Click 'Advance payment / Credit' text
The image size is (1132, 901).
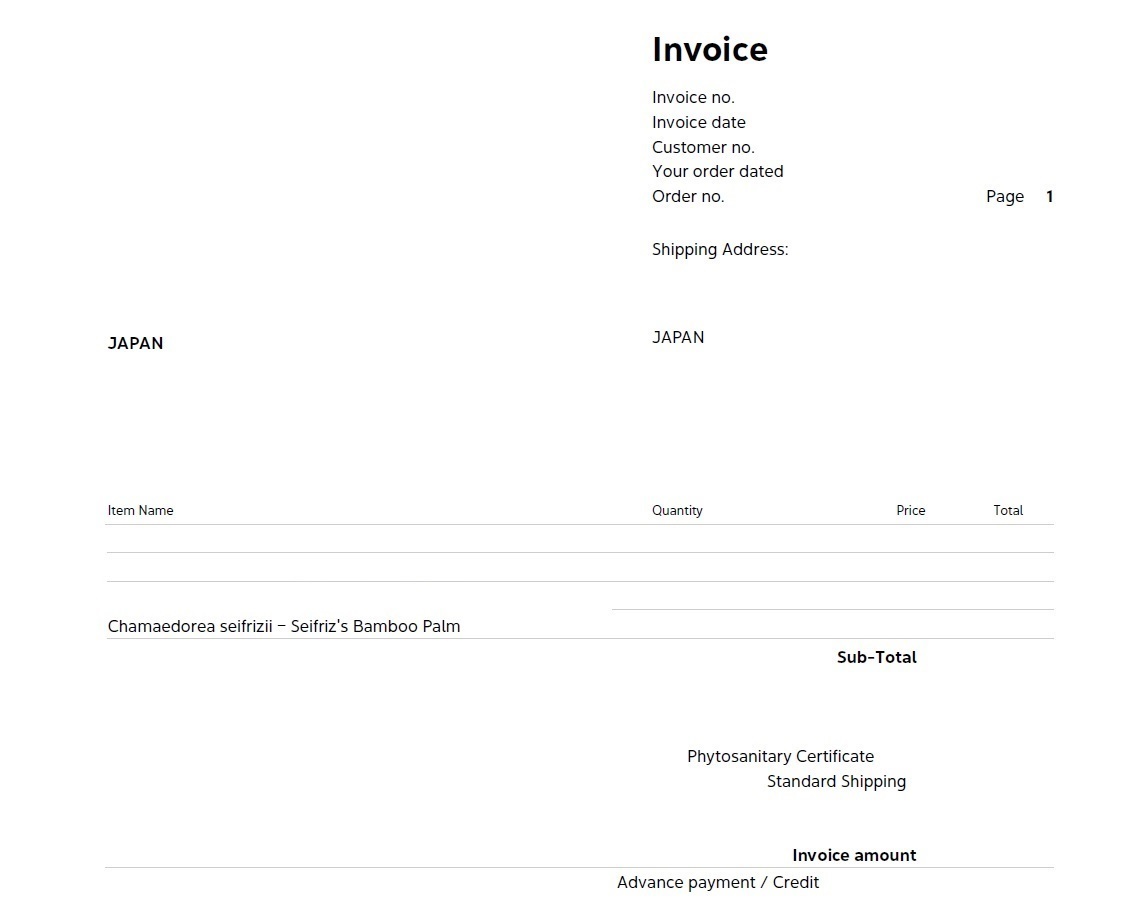coord(718,882)
